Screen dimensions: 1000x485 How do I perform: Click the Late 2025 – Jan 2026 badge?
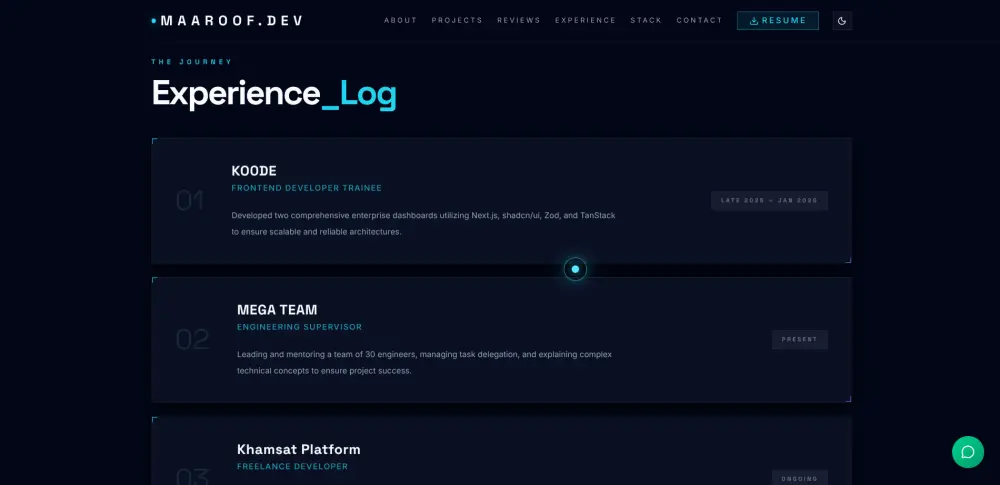click(x=769, y=200)
